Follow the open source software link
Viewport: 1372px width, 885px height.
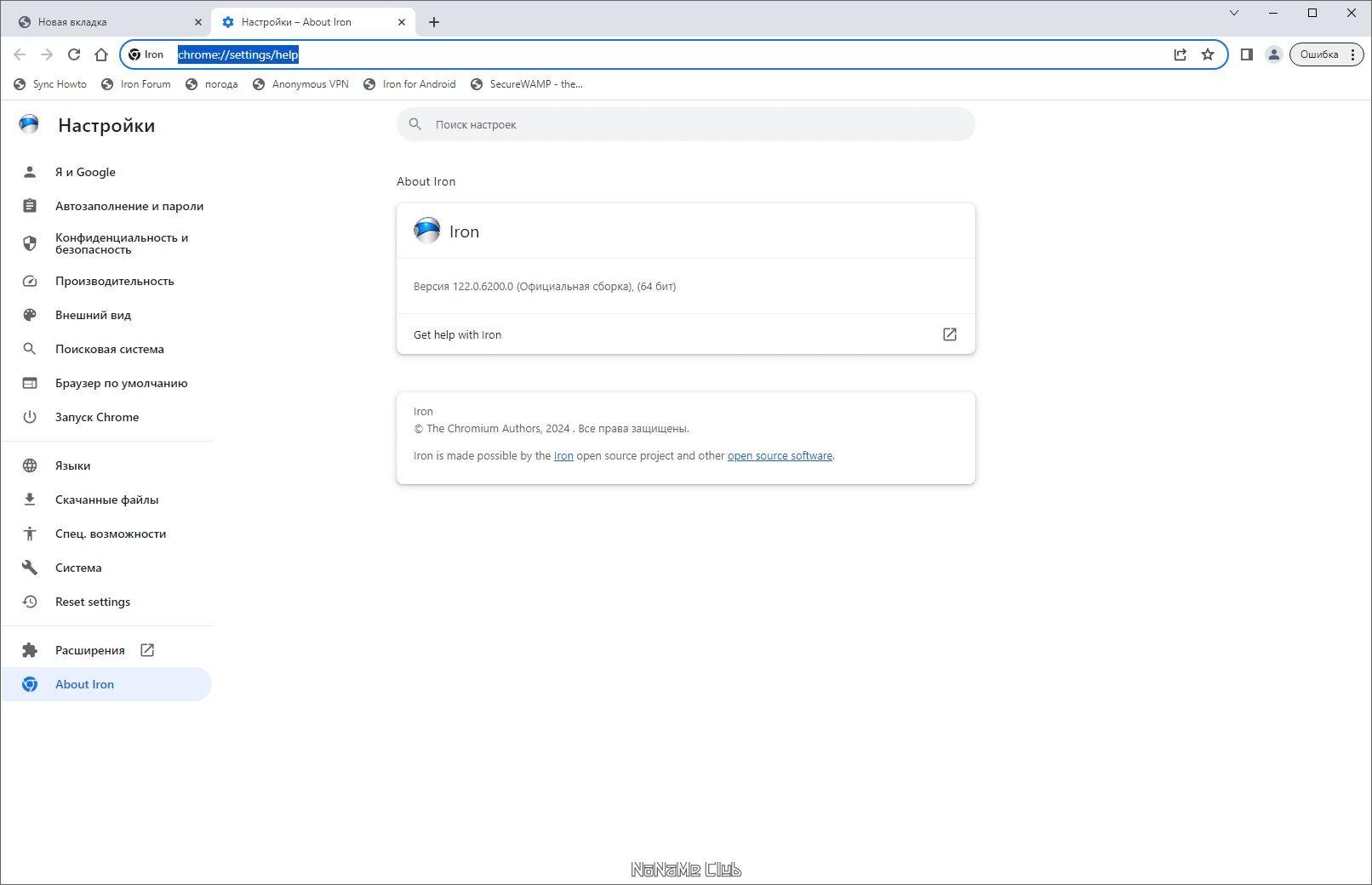click(780, 456)
